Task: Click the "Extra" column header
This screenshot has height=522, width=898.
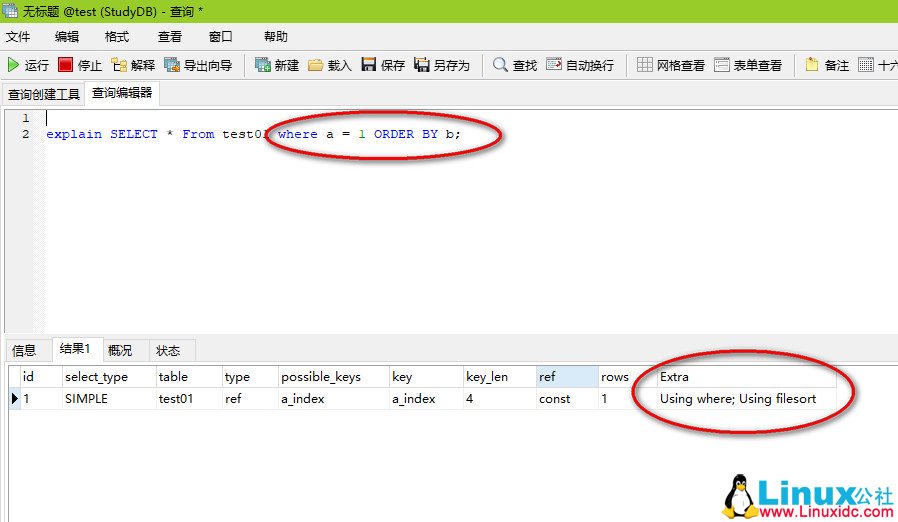Action: point(746,376)
